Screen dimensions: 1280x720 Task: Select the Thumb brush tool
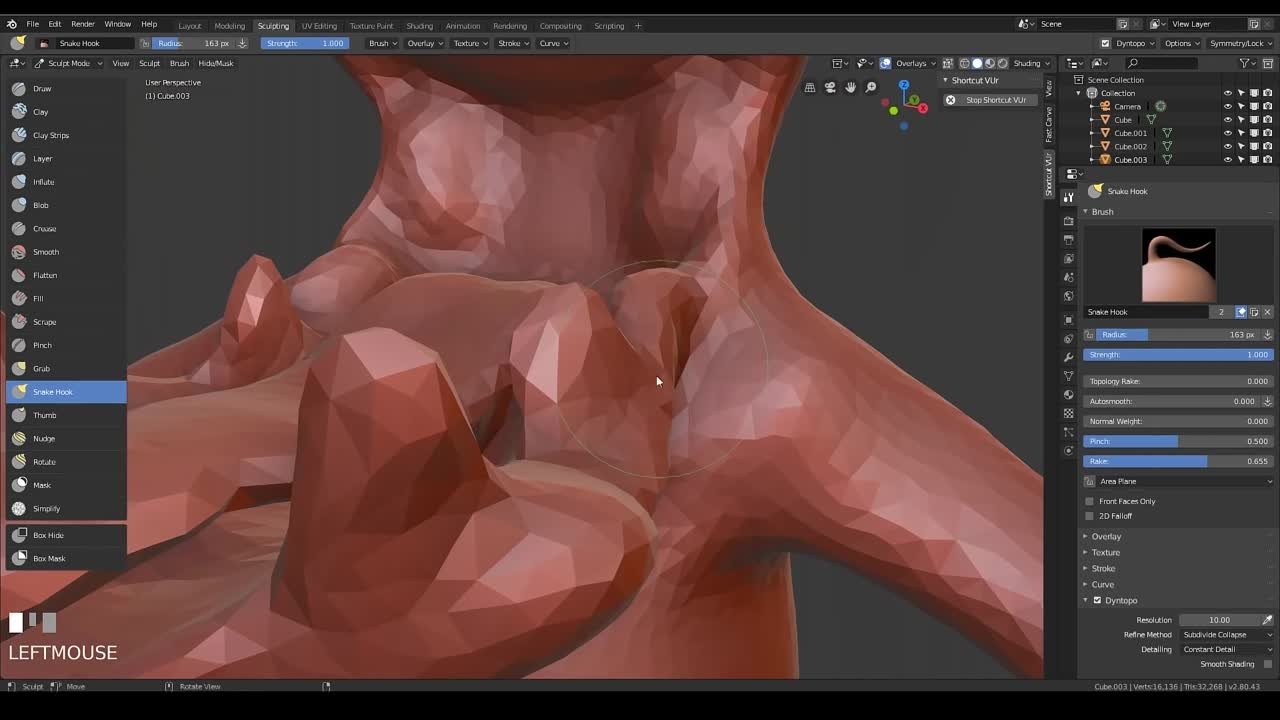(66, 415)
